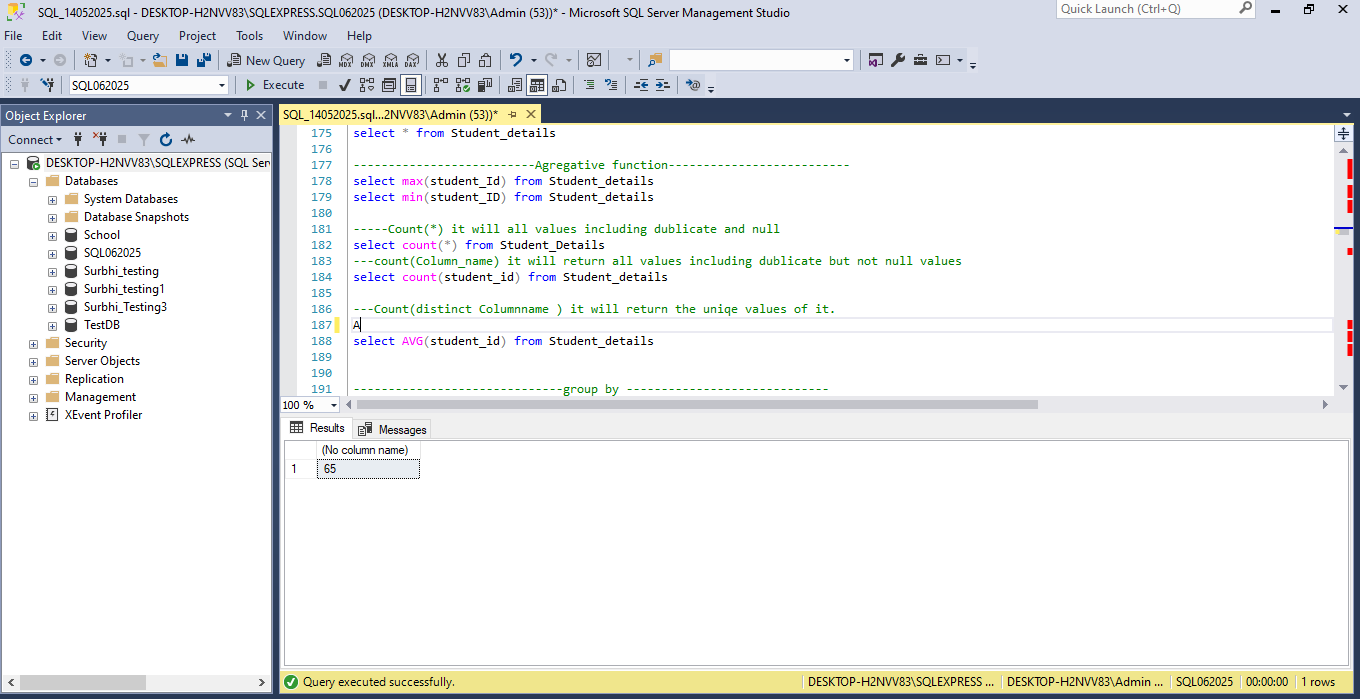Click the Undo arrow icon
1360x699 pixels.
pyautogui.click(x=516, y=60)
